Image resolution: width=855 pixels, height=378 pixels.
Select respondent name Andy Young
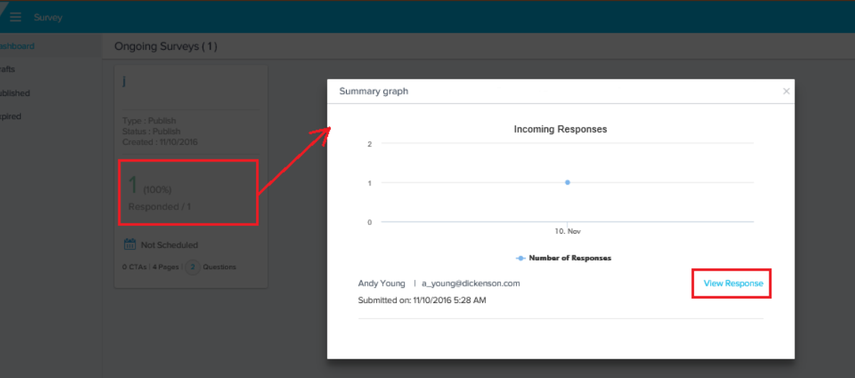coord(381,283)
